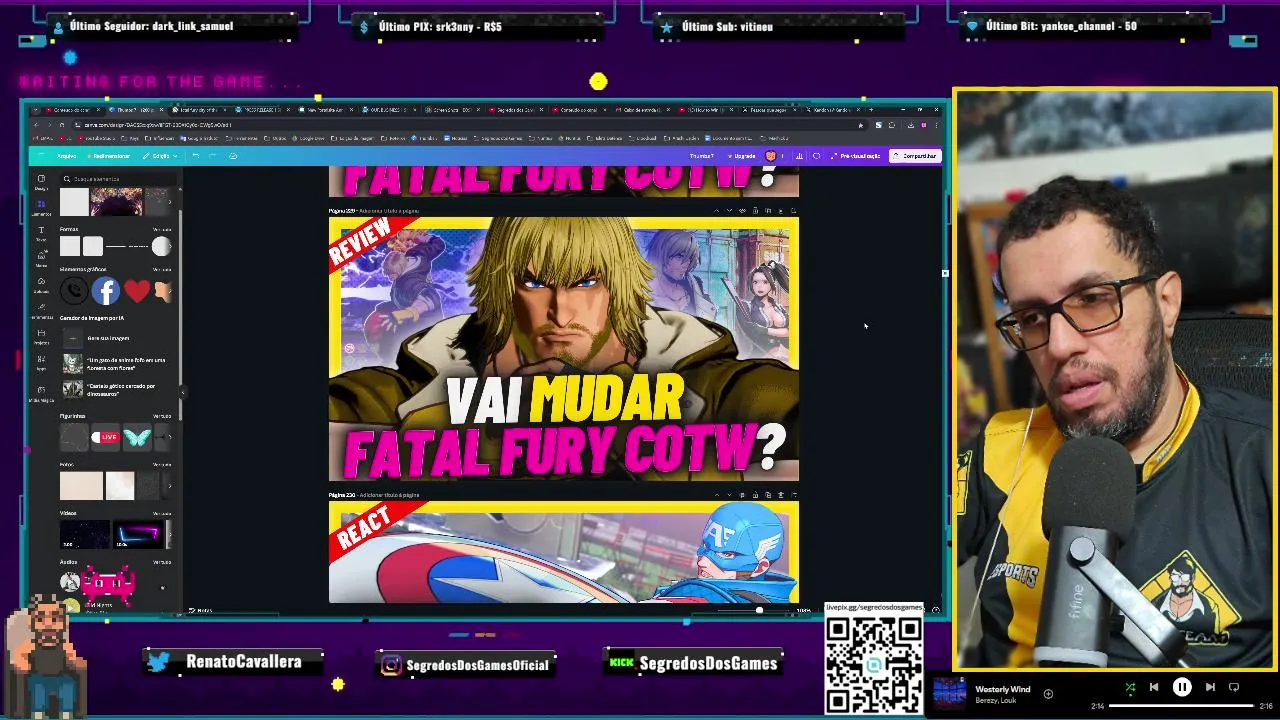This screenshot has height=720, width=1280.
Task: Click the Busque elementos search field
Action: pyautogui.click(x=120, y=179)
